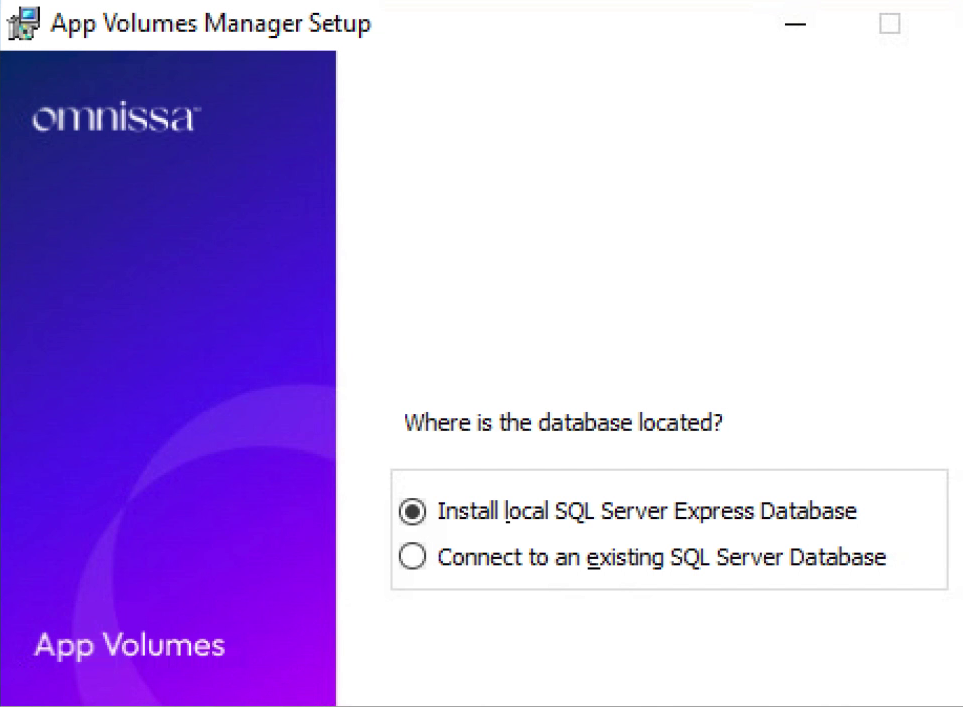Viewport: 963px width, 707px height.
Task: Click the greyed-out maximize box
Action: tap(889, 24)
